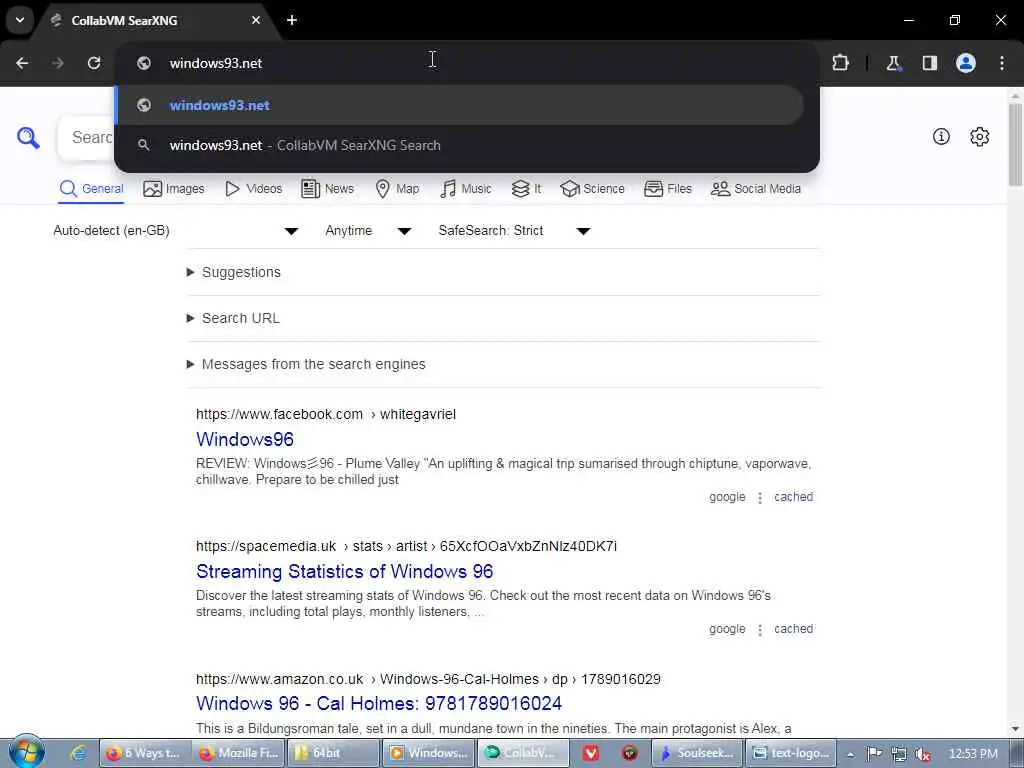This screenshot has height=768, width=1024.
Task: Reload the current page
Action: pyautogui.click(x=94, y=63)
